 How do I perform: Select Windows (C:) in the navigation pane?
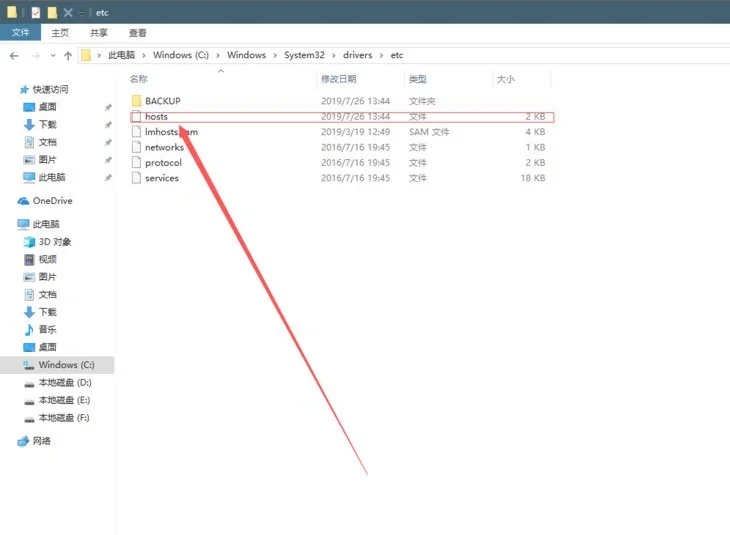[x=66, y=365]
